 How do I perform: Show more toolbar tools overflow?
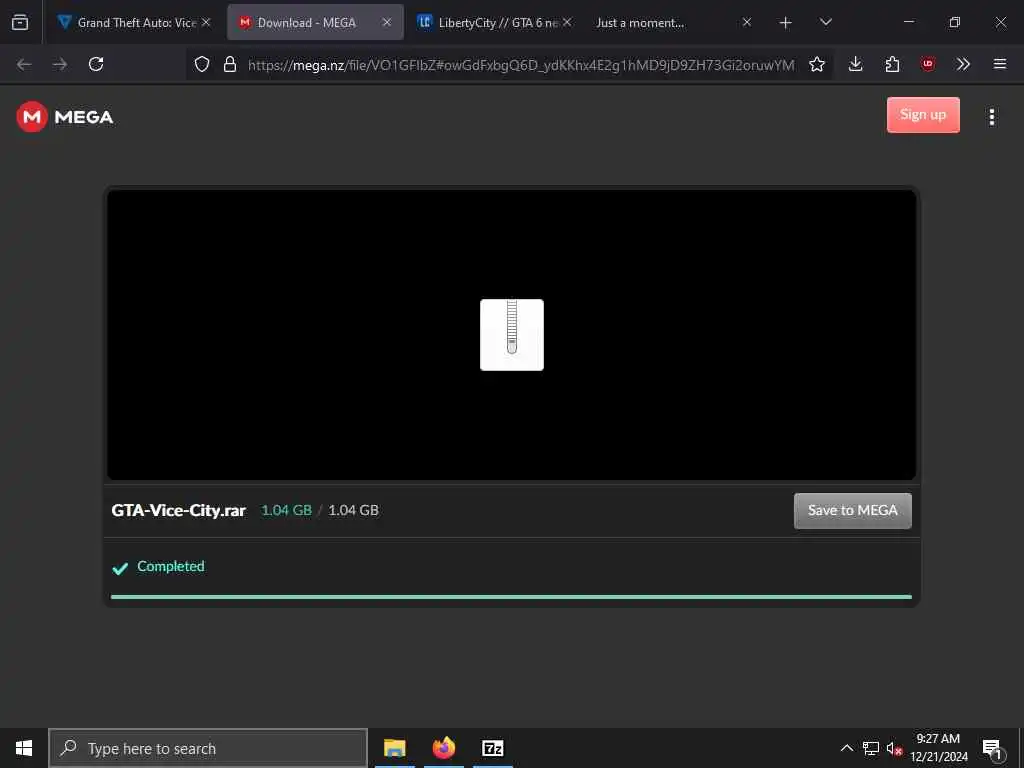tap(963, 64)
